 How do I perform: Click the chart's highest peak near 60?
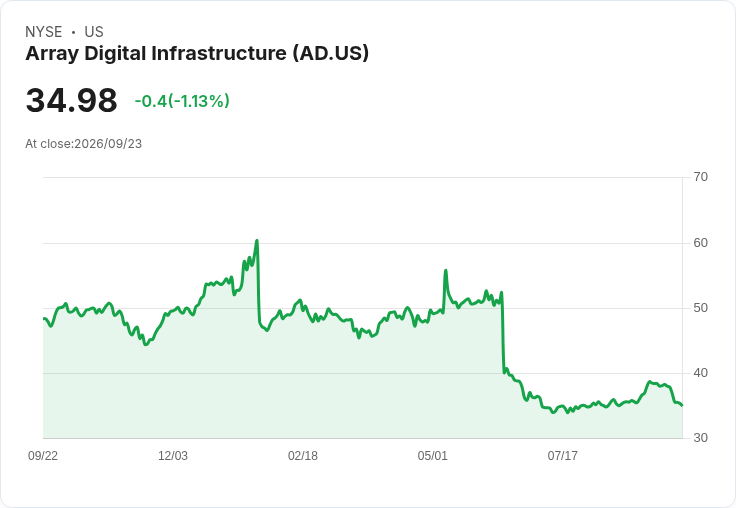tap(257, 241)
